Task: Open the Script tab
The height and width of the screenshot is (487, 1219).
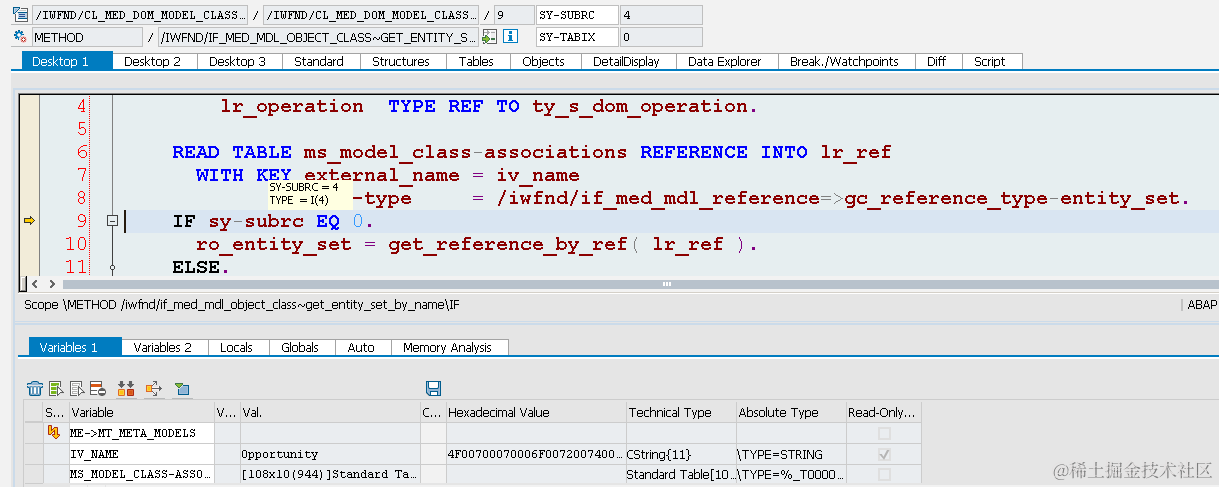Action: (990, 61)
